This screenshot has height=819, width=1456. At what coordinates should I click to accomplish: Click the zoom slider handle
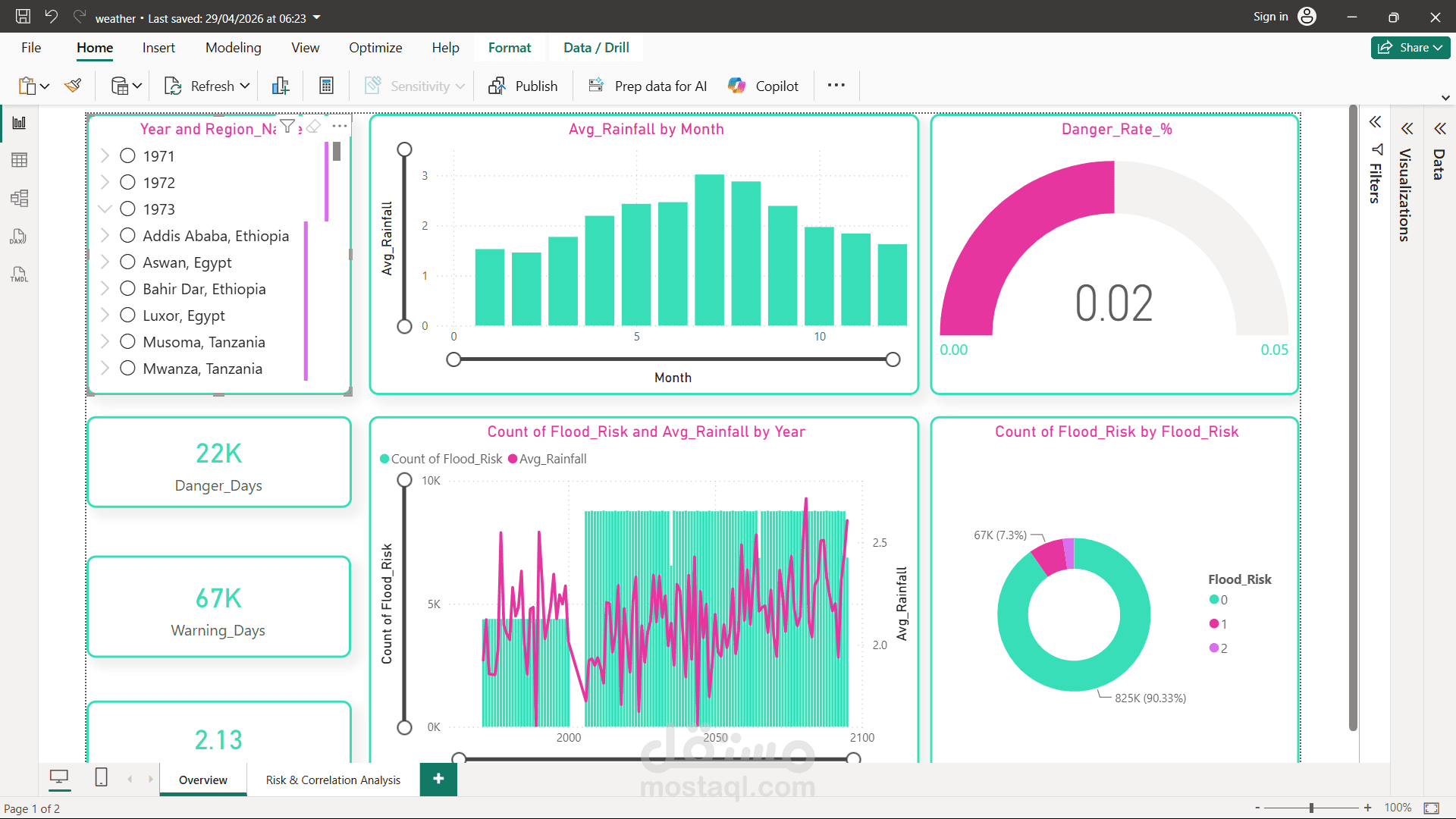[1311, 808]
